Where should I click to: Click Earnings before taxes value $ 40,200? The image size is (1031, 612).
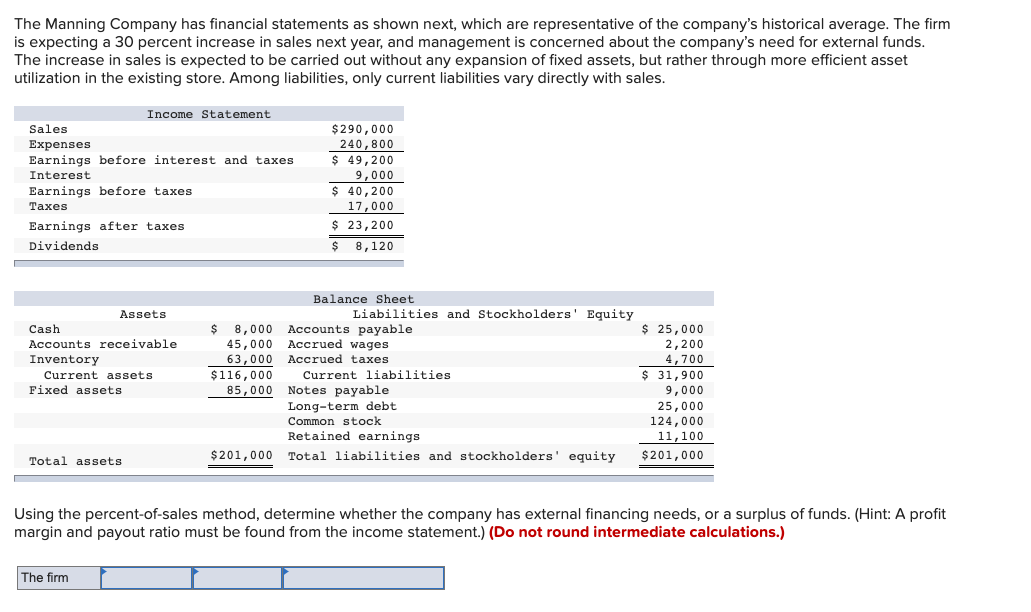pyautogui.click(x=362, y=191)
